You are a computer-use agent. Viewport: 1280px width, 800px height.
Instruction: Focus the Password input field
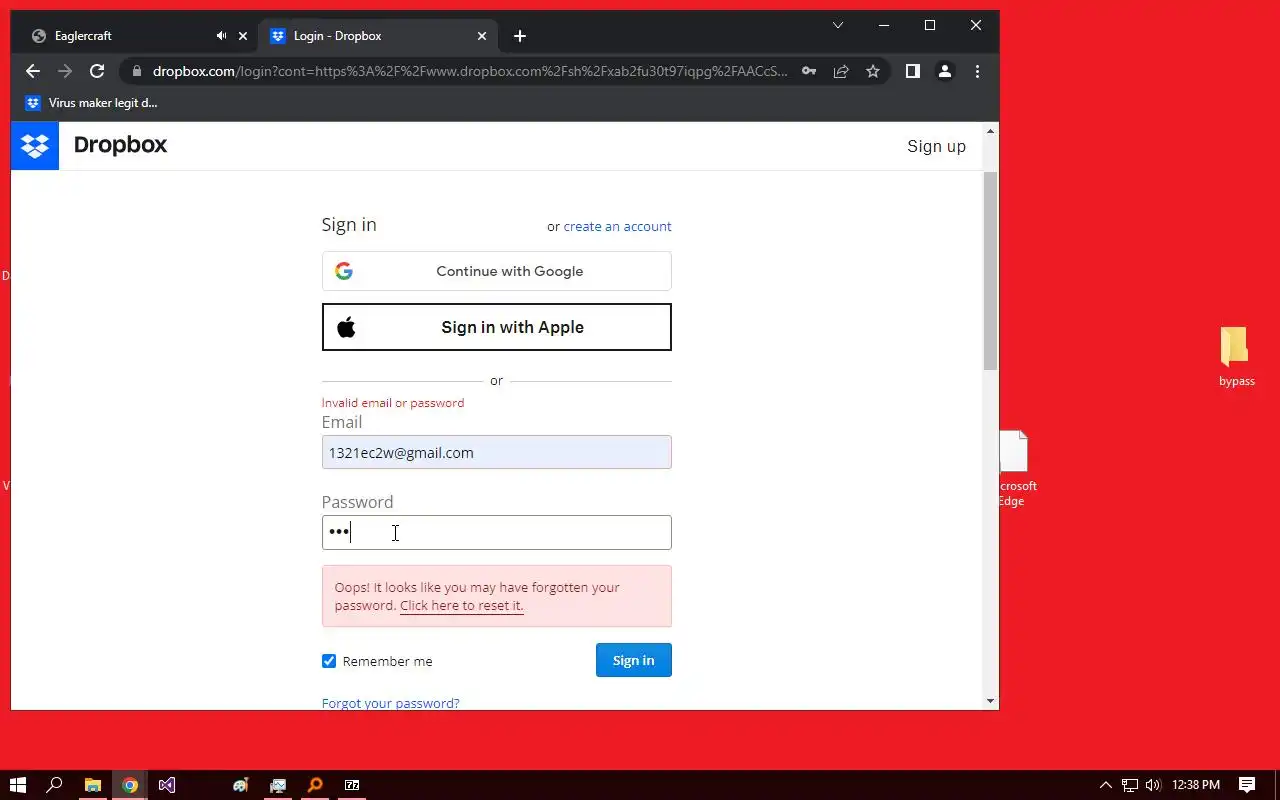point(496,532)
